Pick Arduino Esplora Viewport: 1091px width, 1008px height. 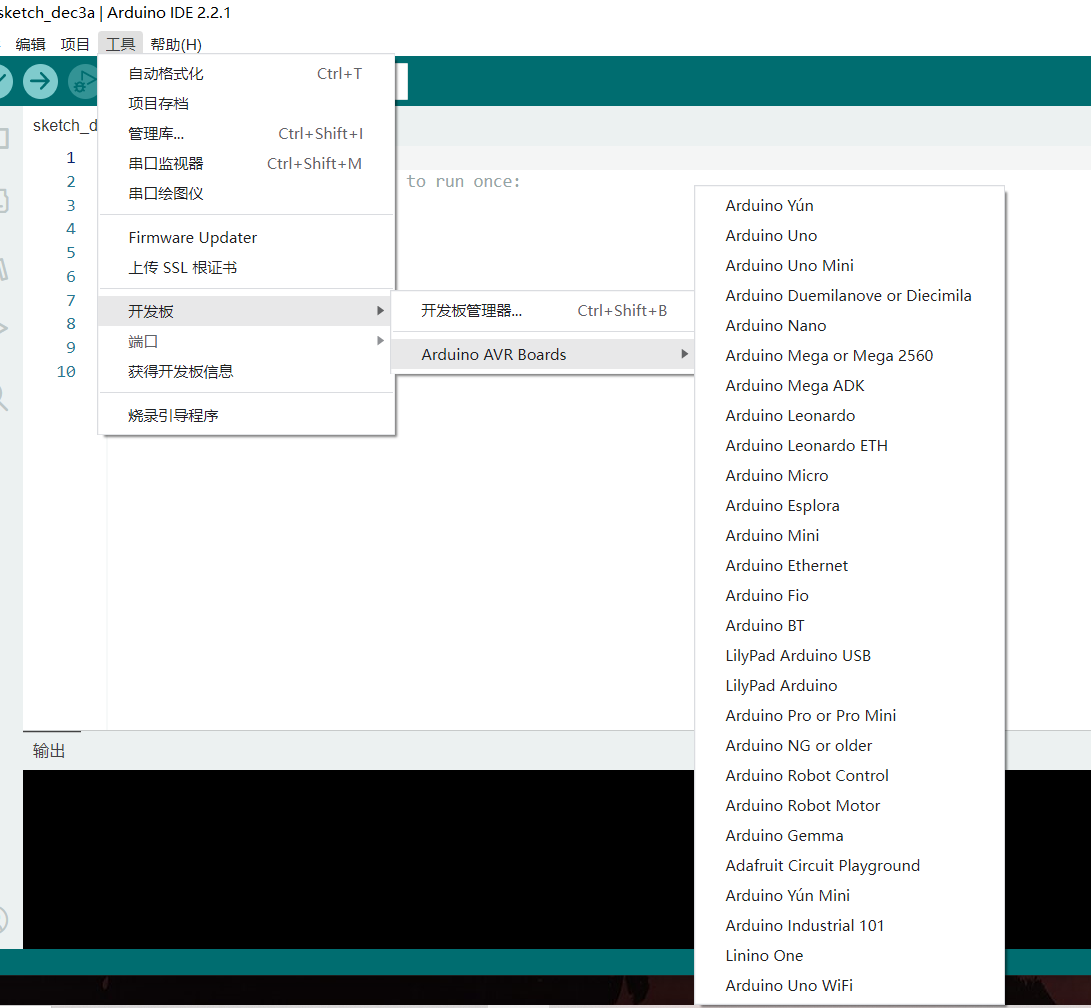(850, 505)
